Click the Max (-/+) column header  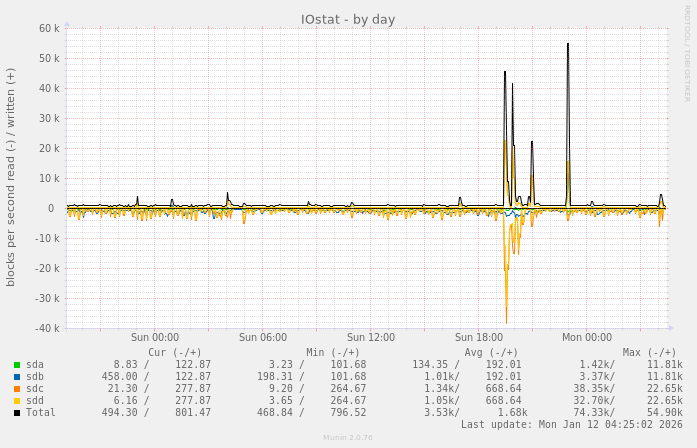pos(649,352)
